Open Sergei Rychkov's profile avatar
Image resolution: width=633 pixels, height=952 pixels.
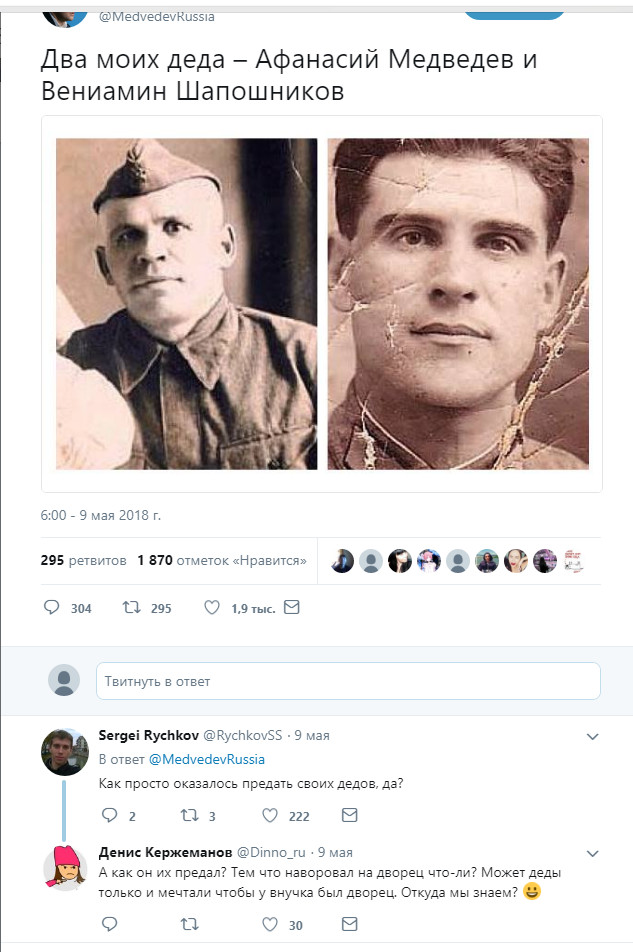[65, 752]
